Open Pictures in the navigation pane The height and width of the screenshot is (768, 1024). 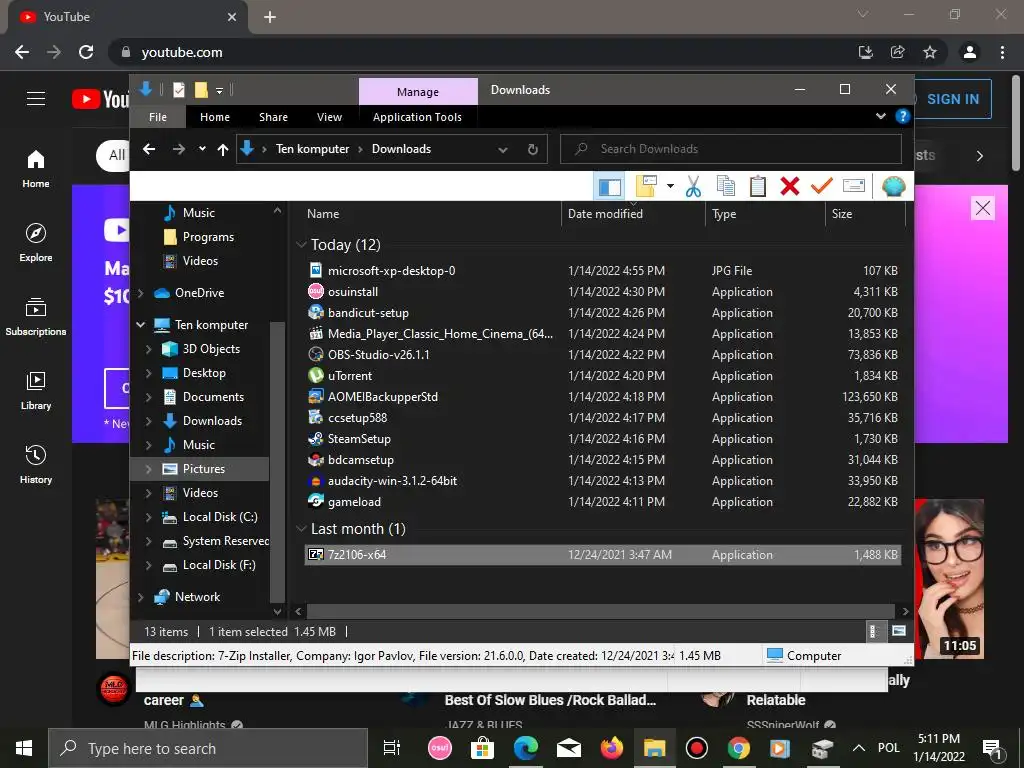(203, 469)
